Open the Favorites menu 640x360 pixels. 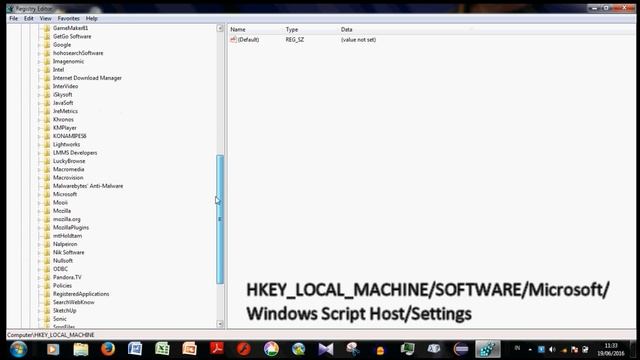68,18
